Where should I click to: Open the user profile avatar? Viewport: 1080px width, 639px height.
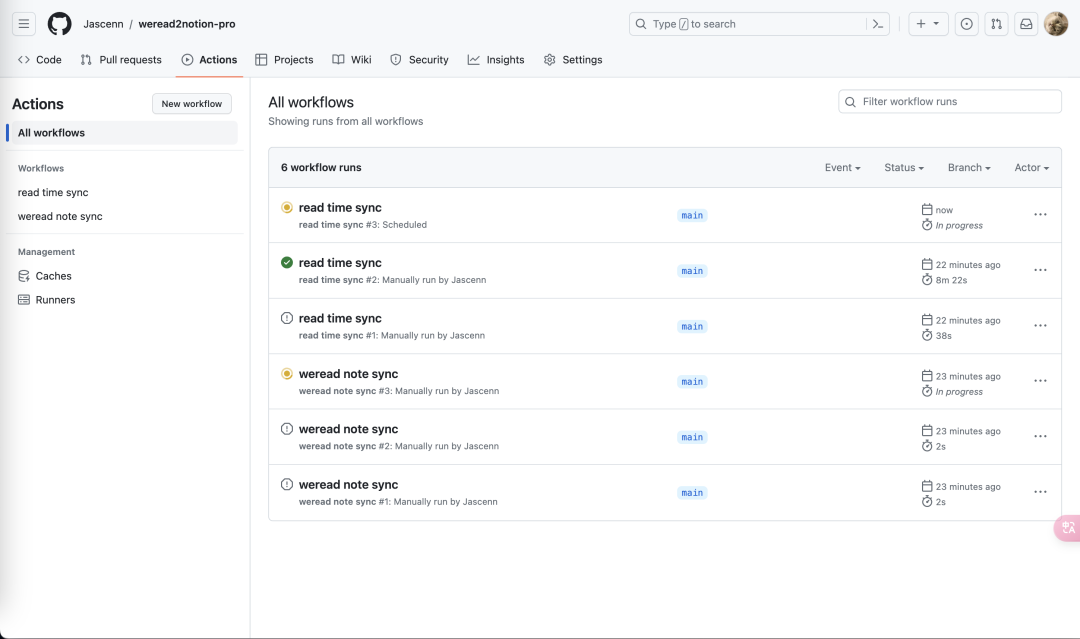[1056, 24]
